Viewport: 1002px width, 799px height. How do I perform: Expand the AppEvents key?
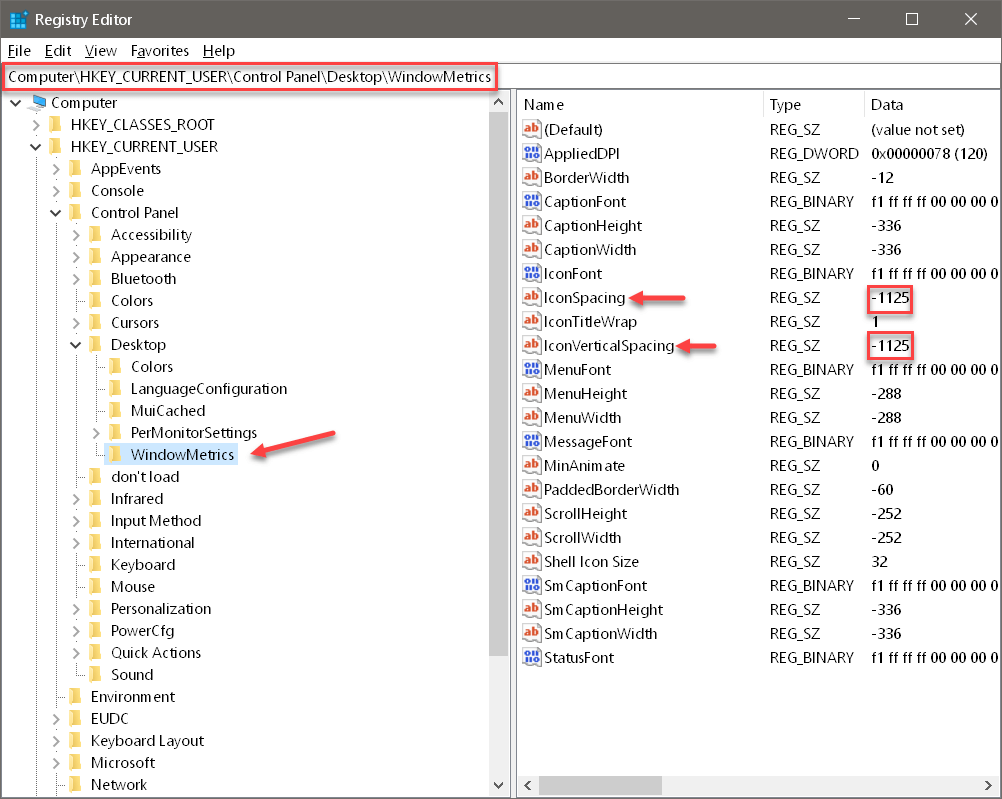[x=56, y=169]
